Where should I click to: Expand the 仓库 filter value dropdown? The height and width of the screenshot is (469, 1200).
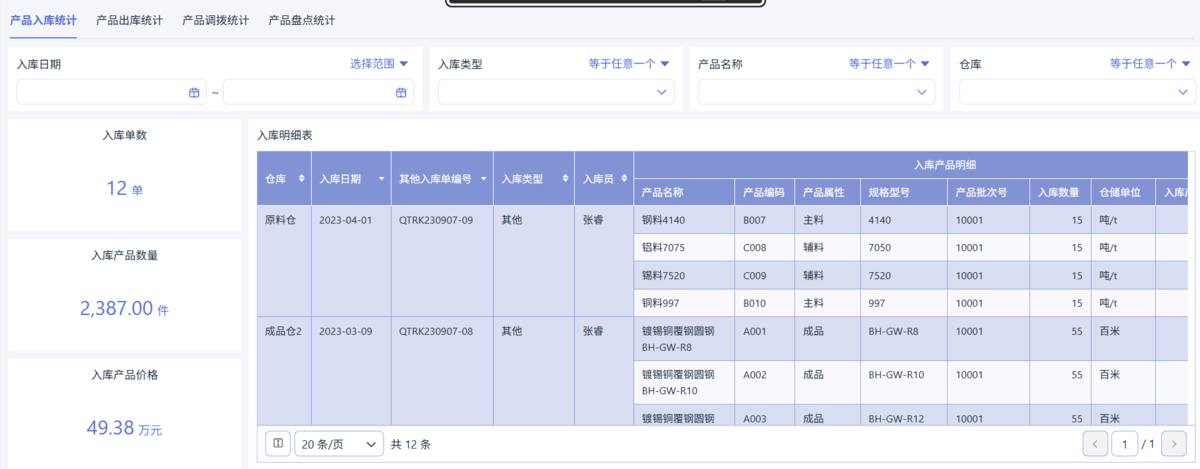[1182, 93]
